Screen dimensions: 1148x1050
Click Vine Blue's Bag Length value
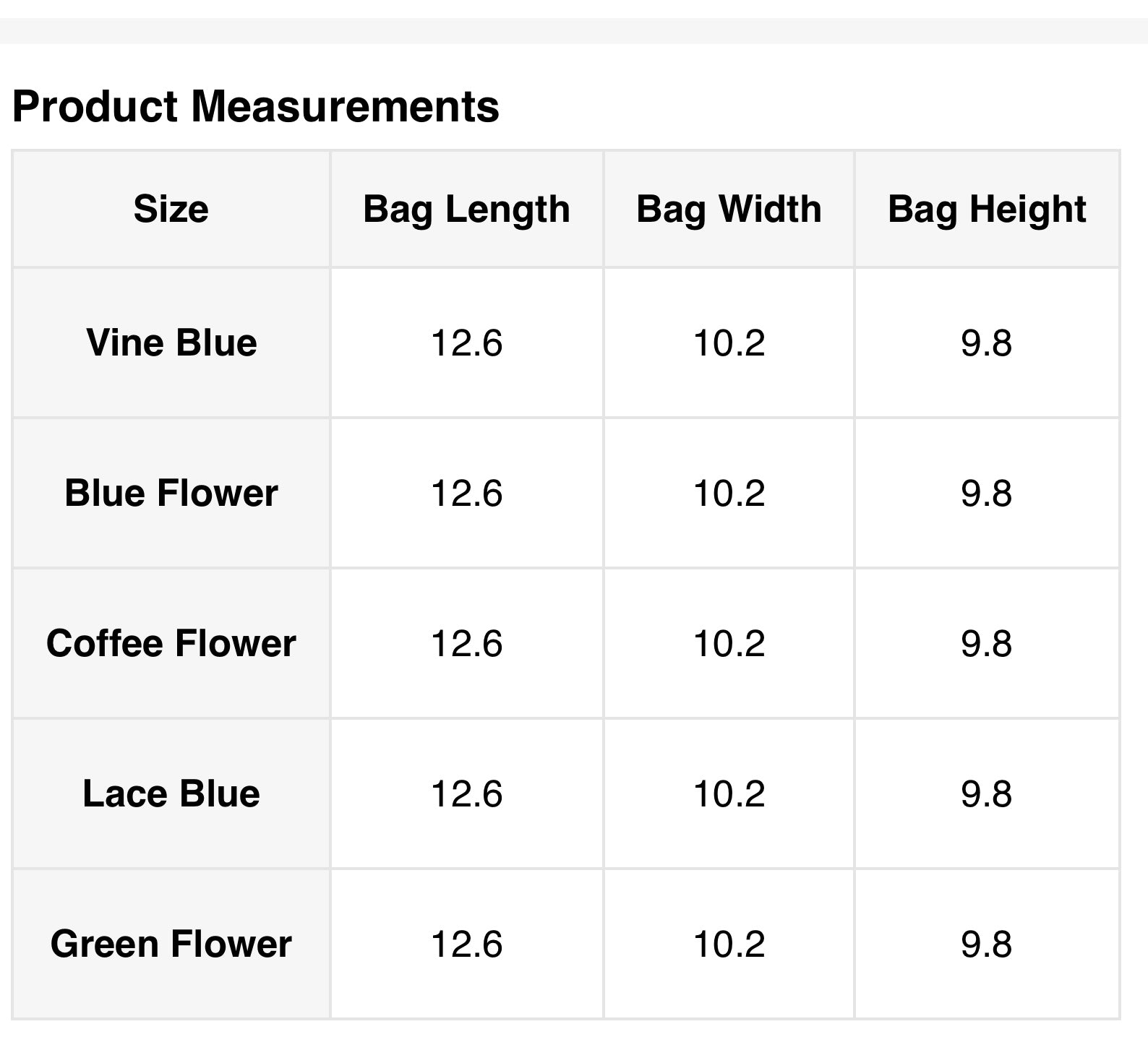pyautogui.click(x=466, y=343)
